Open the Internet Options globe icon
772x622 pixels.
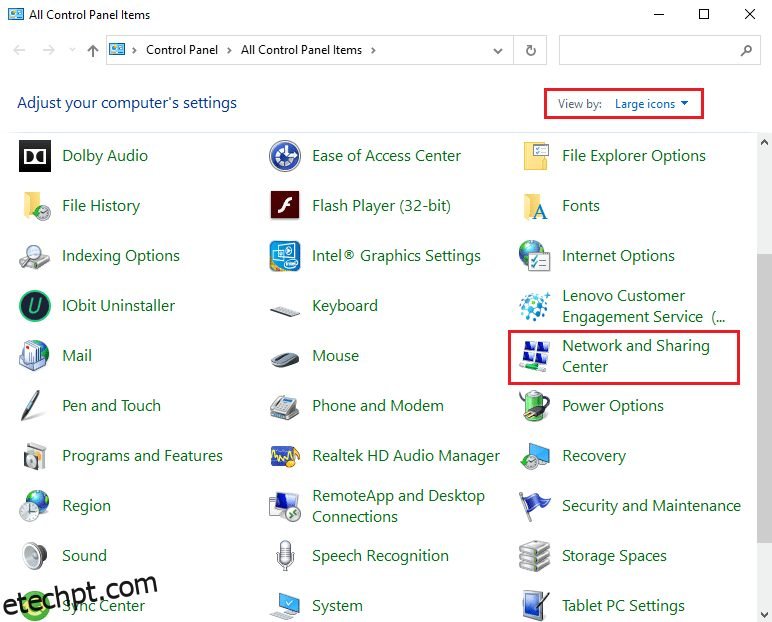535,256
